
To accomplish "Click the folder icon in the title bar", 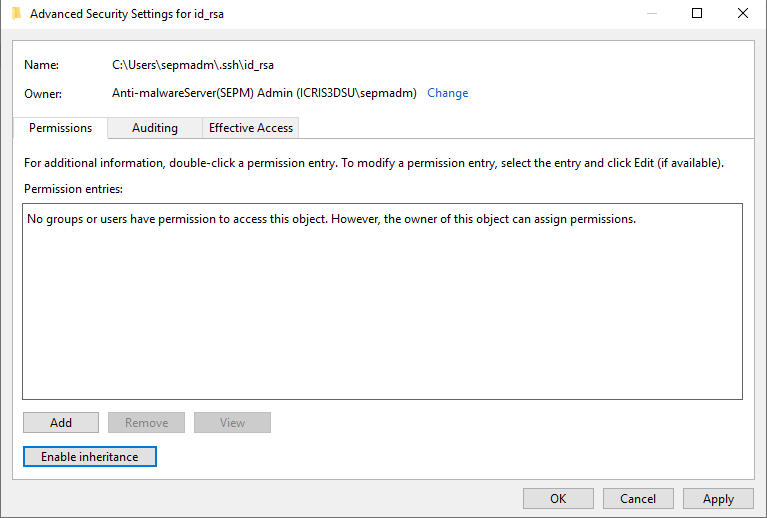I will click(16, 14).
